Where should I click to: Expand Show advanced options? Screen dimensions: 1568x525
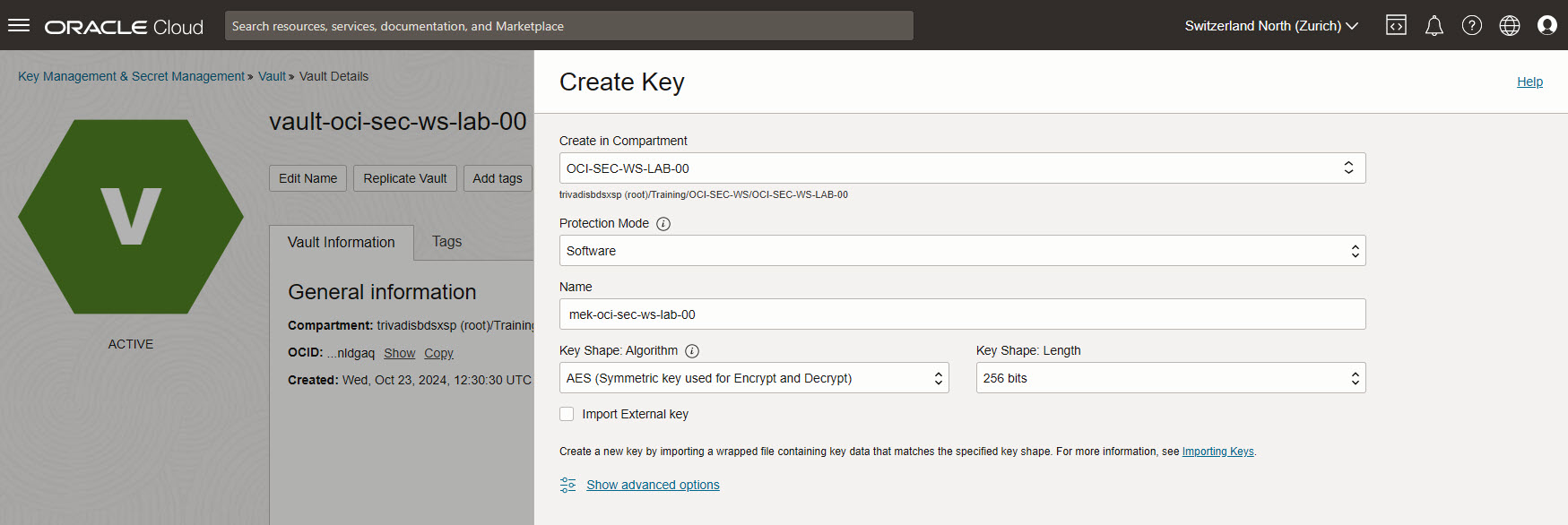tap(653, 485)
